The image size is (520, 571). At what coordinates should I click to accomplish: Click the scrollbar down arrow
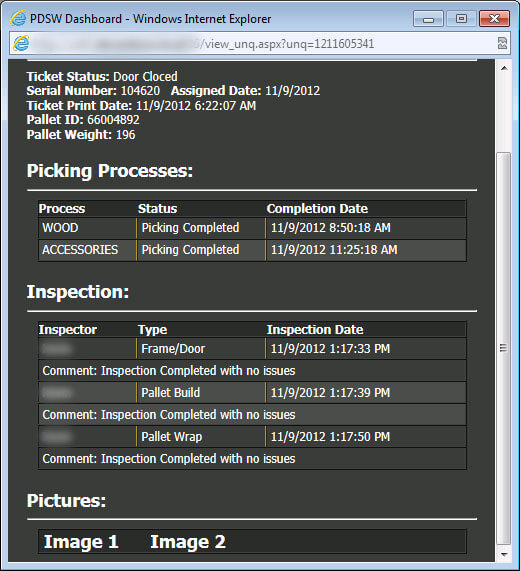coord(504,554)
